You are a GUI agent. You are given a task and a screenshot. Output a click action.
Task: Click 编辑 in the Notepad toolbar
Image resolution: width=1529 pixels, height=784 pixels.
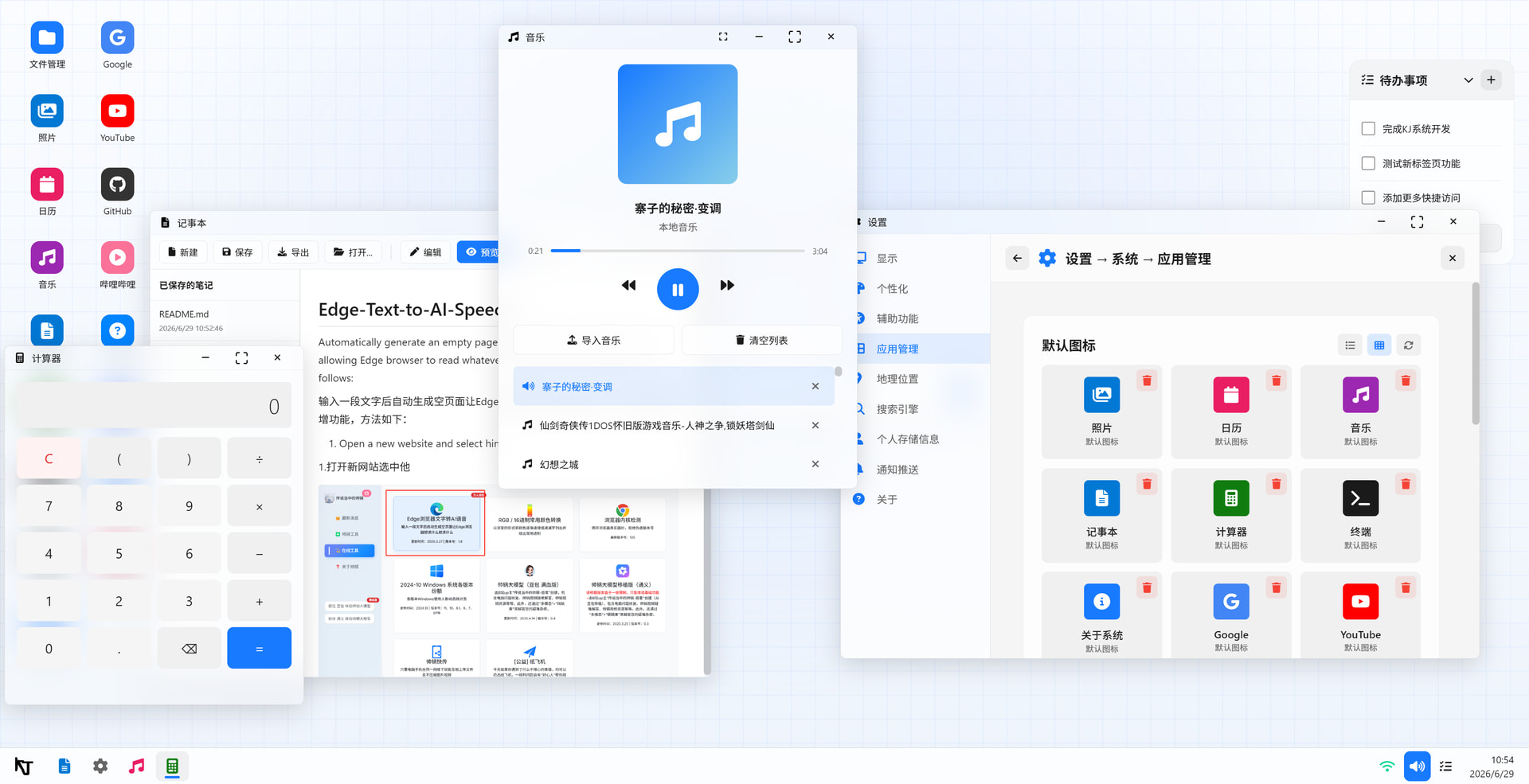click(425, 252)
